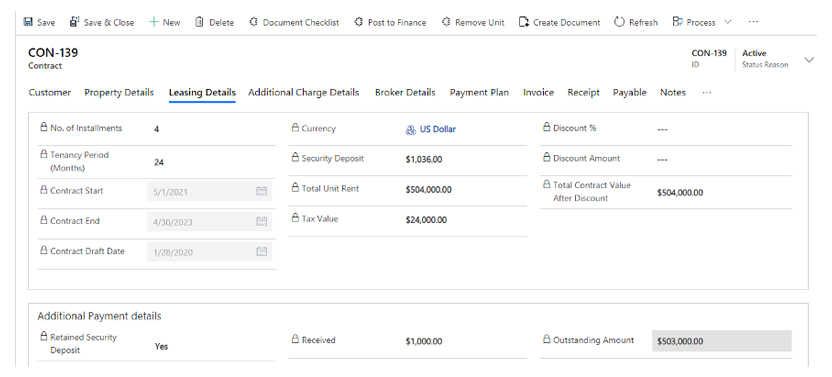Open the Notes tab
The image size is (832, 377).
click(x=672, y=92)
